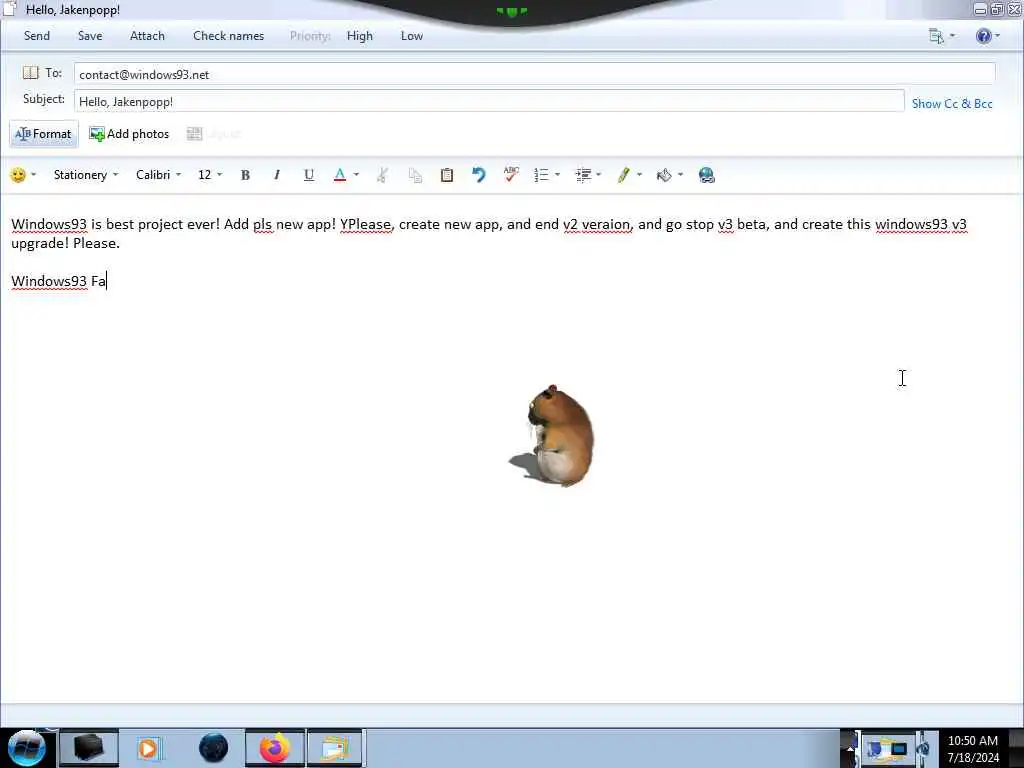Viewport: 1024px width, 768px height.
Task: Apply the red font color A
Action: tap(340, 175)
